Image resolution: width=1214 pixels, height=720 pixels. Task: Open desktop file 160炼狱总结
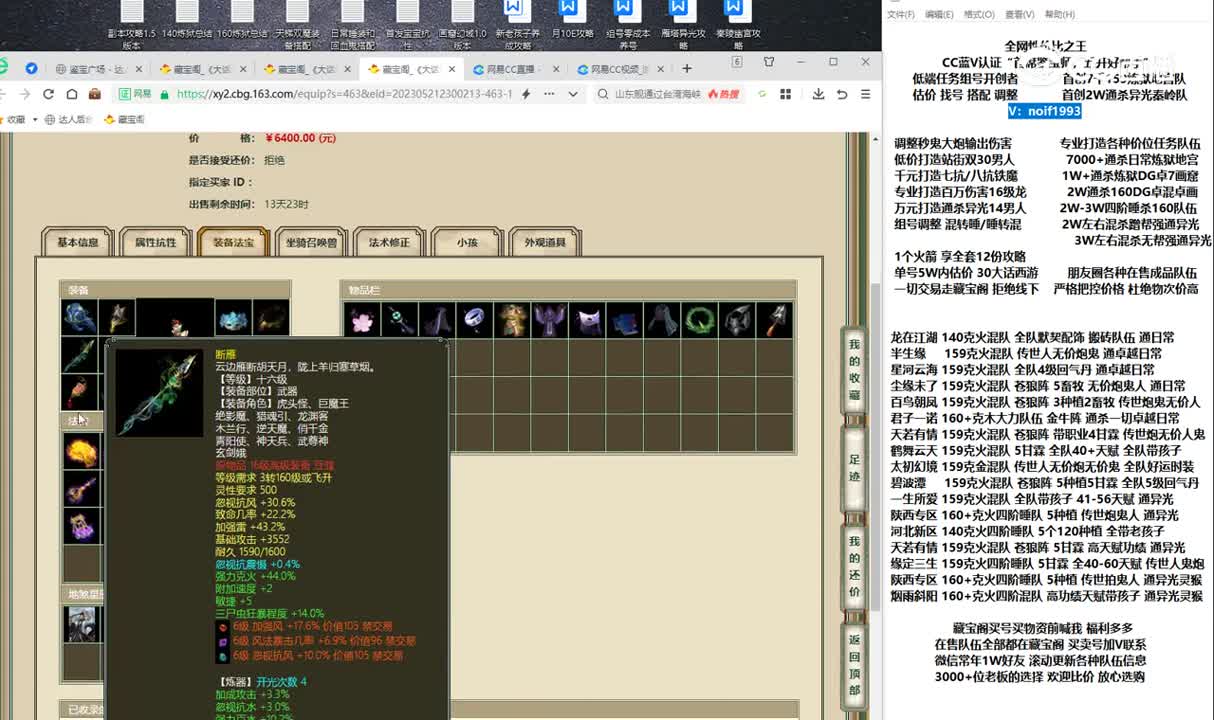(243, 21)
